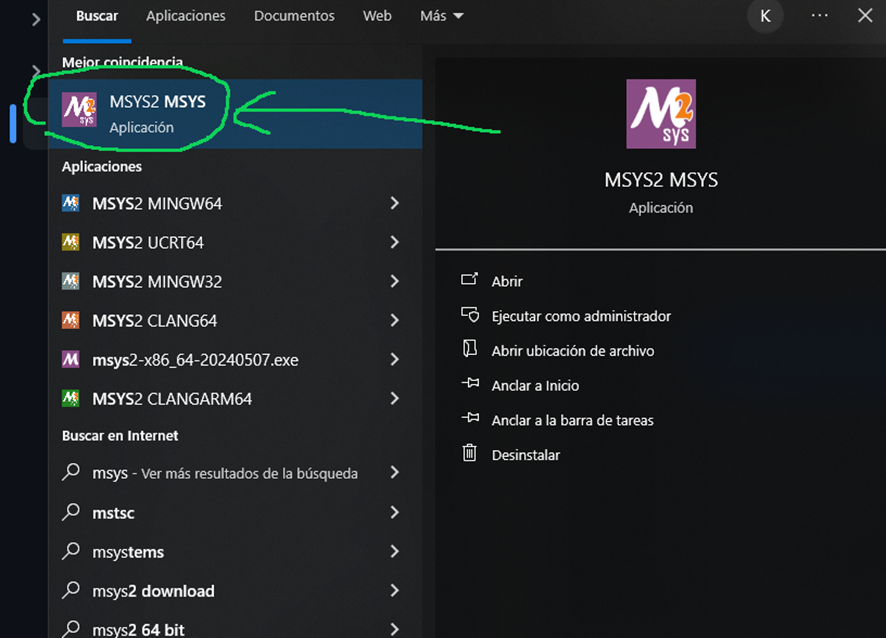Select the Web search tab
Screen dimensions: 886x638
tap(377, 16)
